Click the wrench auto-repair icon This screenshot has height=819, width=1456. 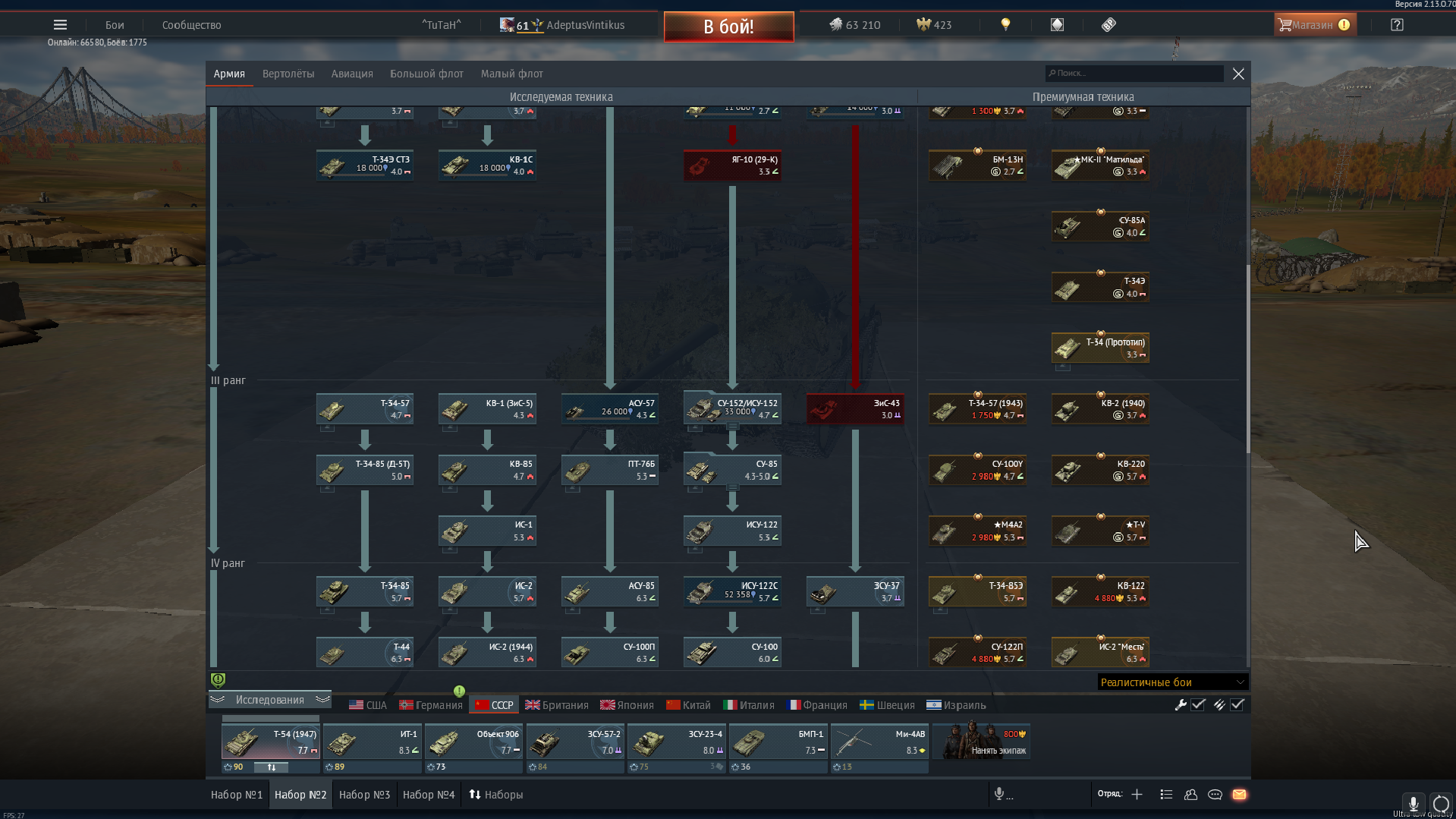point(1181,704)
